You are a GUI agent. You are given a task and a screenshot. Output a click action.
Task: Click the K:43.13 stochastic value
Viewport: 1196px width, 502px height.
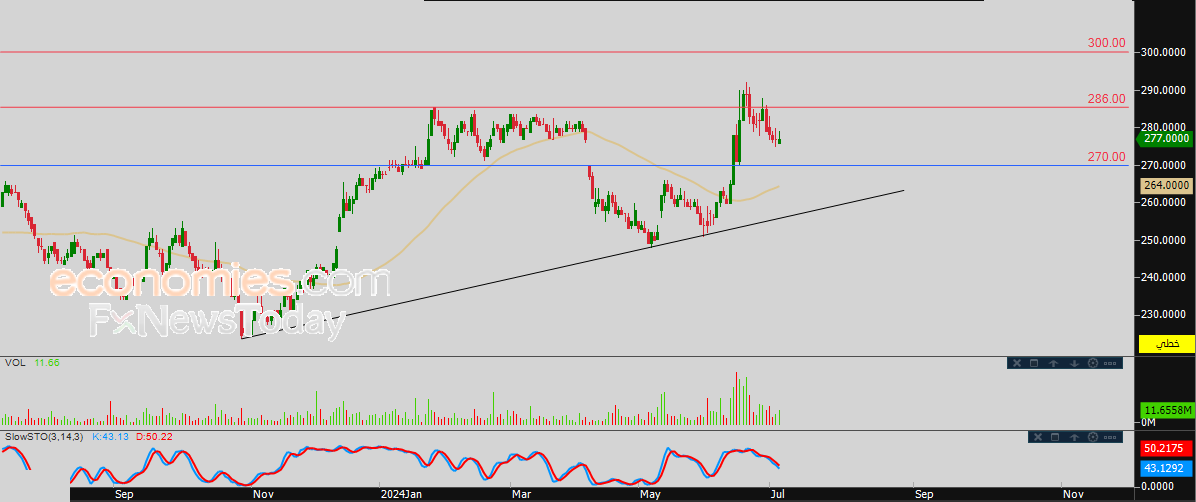coord(110,436)
